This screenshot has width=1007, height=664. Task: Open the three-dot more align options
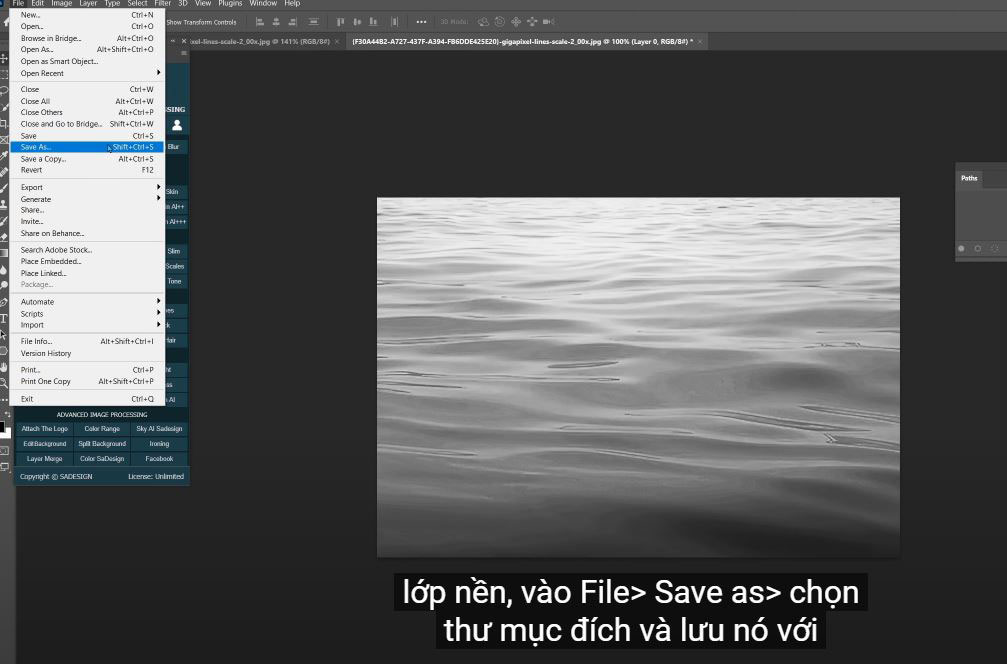tap(421, 22)
